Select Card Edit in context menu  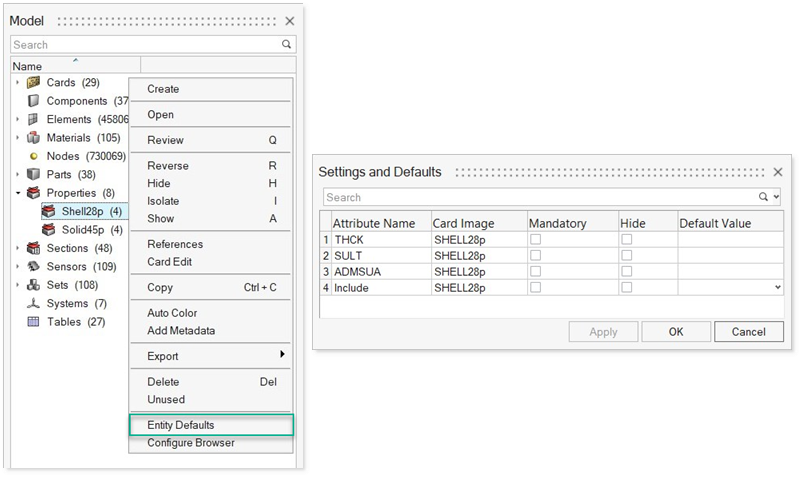170,262
